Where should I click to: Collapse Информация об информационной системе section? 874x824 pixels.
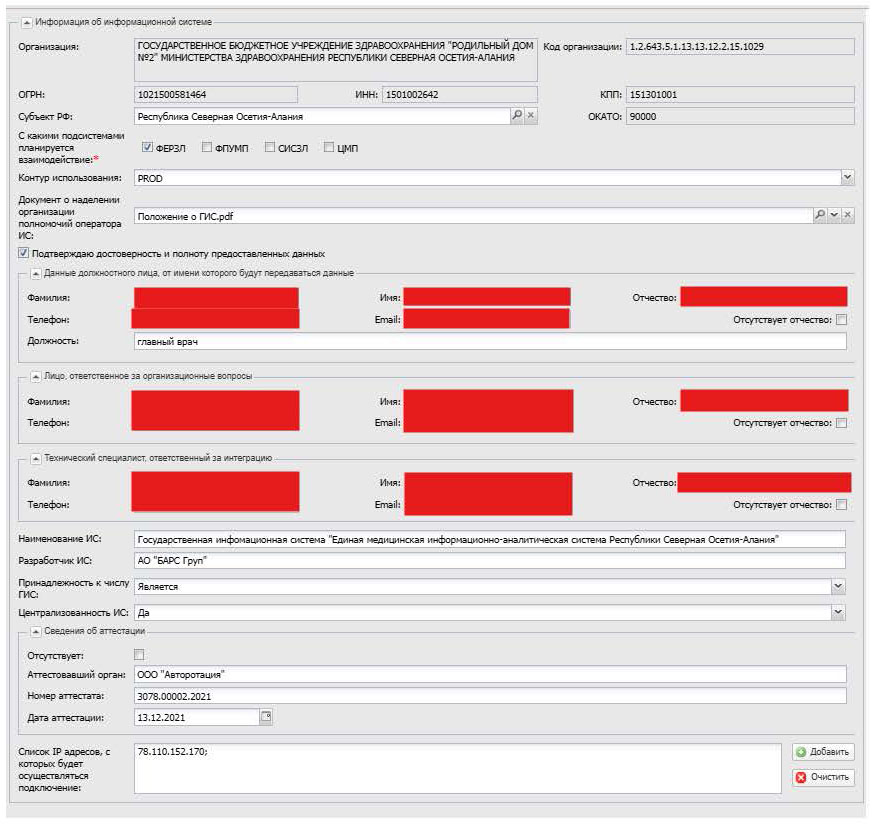pyautogui.click(x=26, y=22)
